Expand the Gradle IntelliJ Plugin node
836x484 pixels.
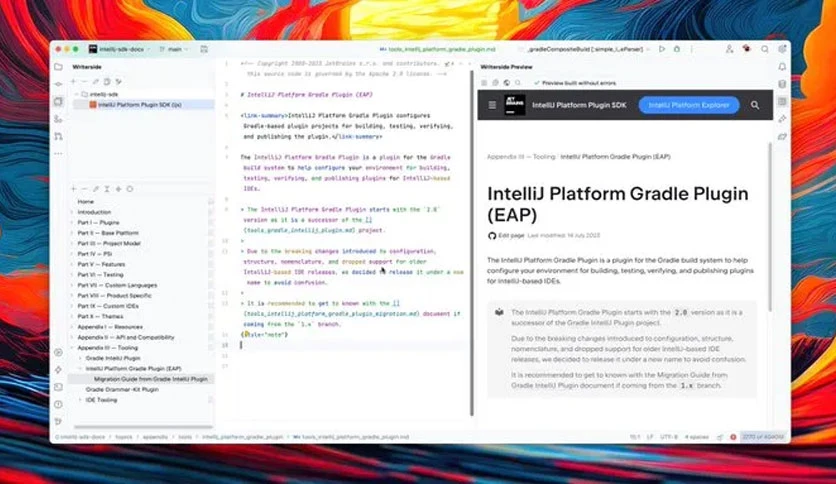(x=81, y=358)
